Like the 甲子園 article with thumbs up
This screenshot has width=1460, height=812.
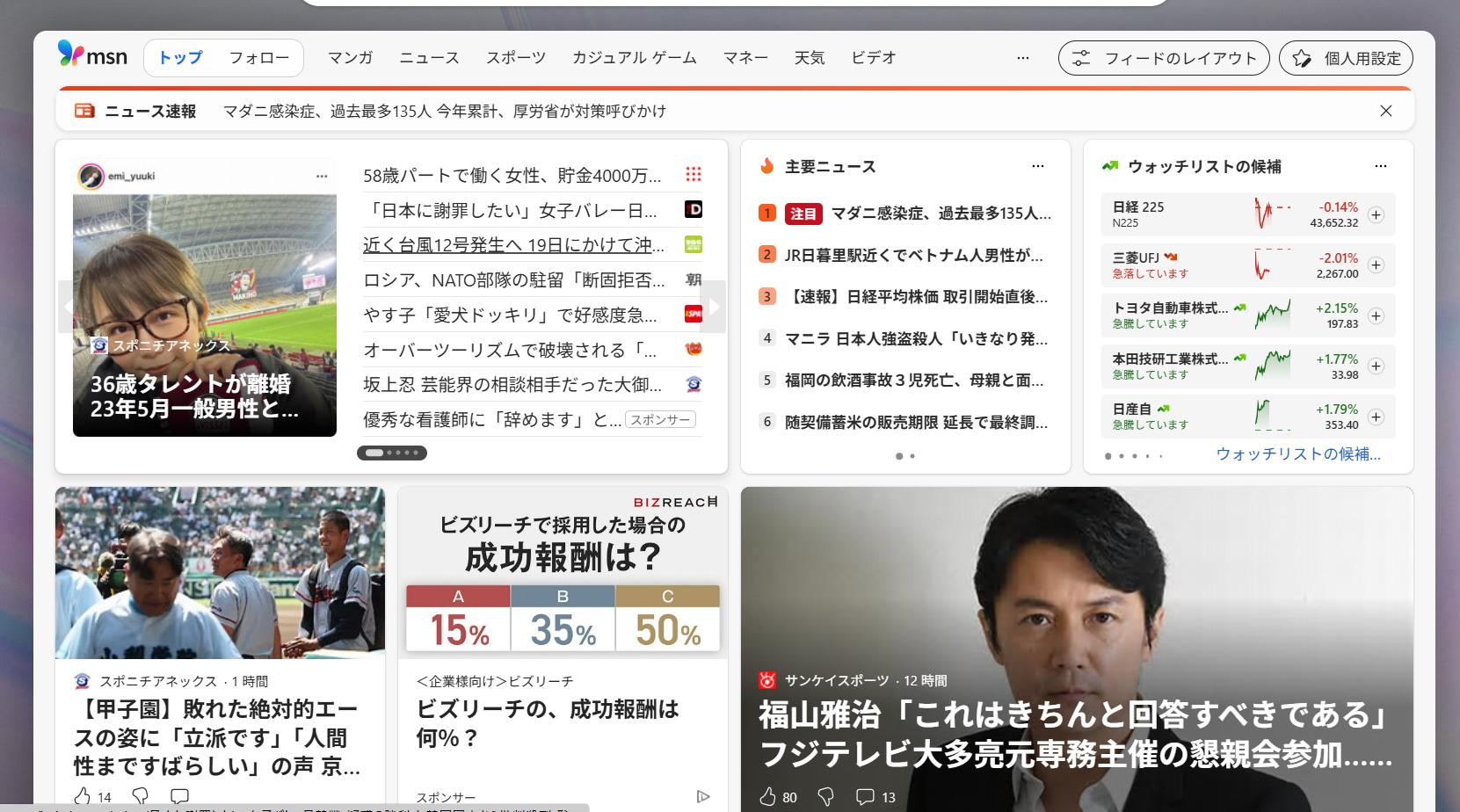(83, 796)
